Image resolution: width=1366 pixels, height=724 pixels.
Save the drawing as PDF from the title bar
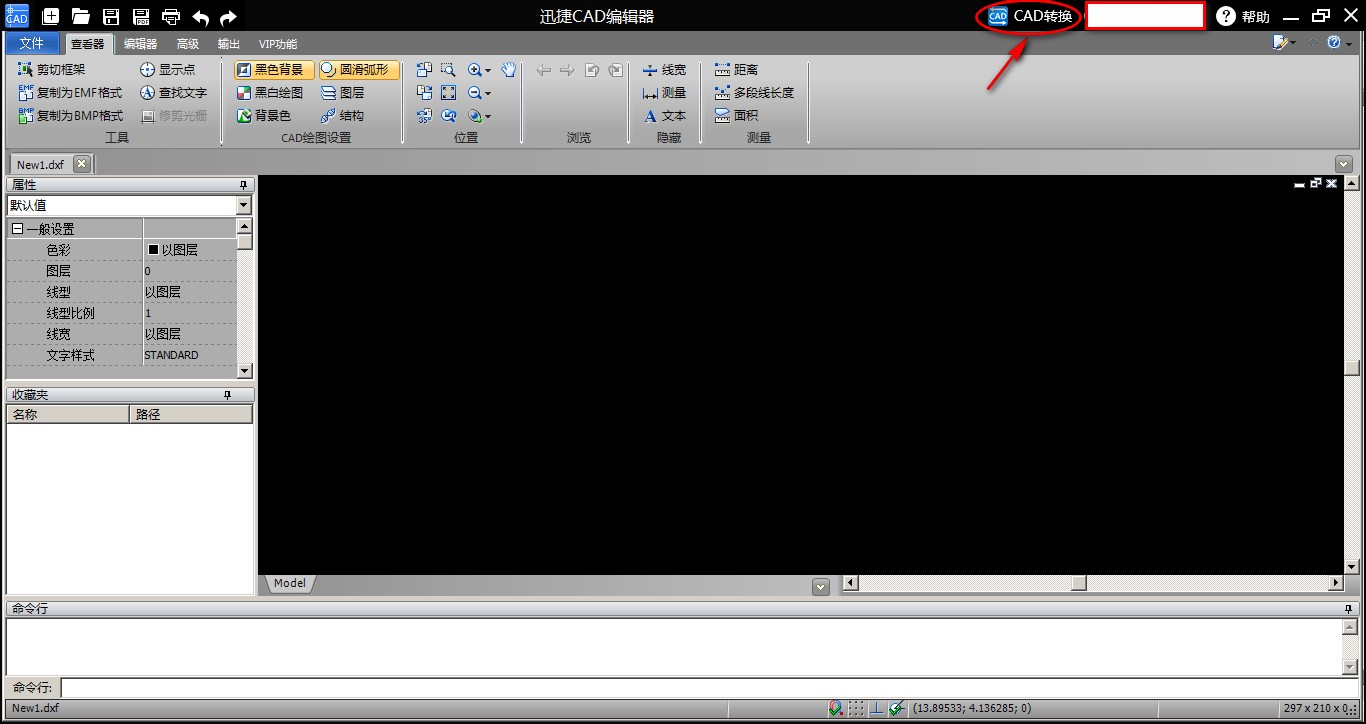pos(141,16)
